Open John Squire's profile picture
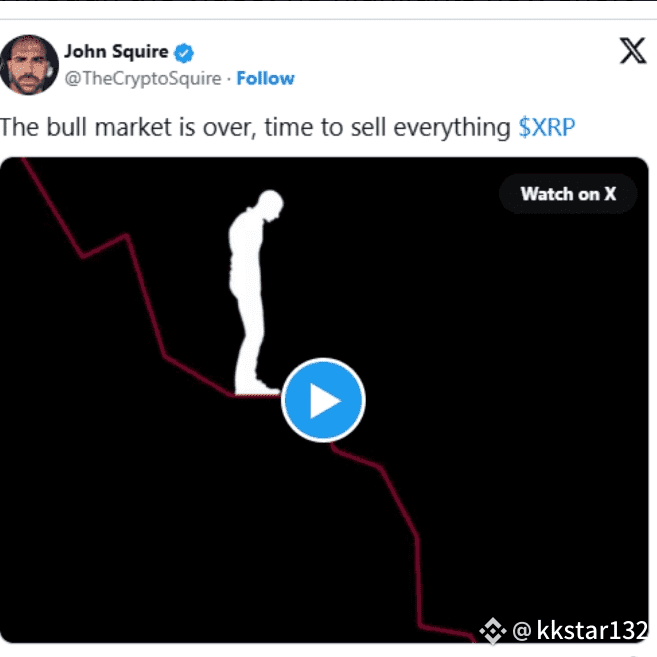657x657 pixels. pyautogui.click(x=28, y=65)
